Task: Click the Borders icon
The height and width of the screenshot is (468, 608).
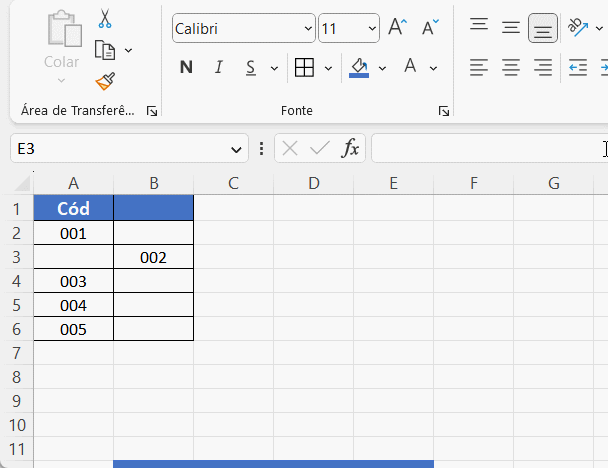Action: coord(304,68)
